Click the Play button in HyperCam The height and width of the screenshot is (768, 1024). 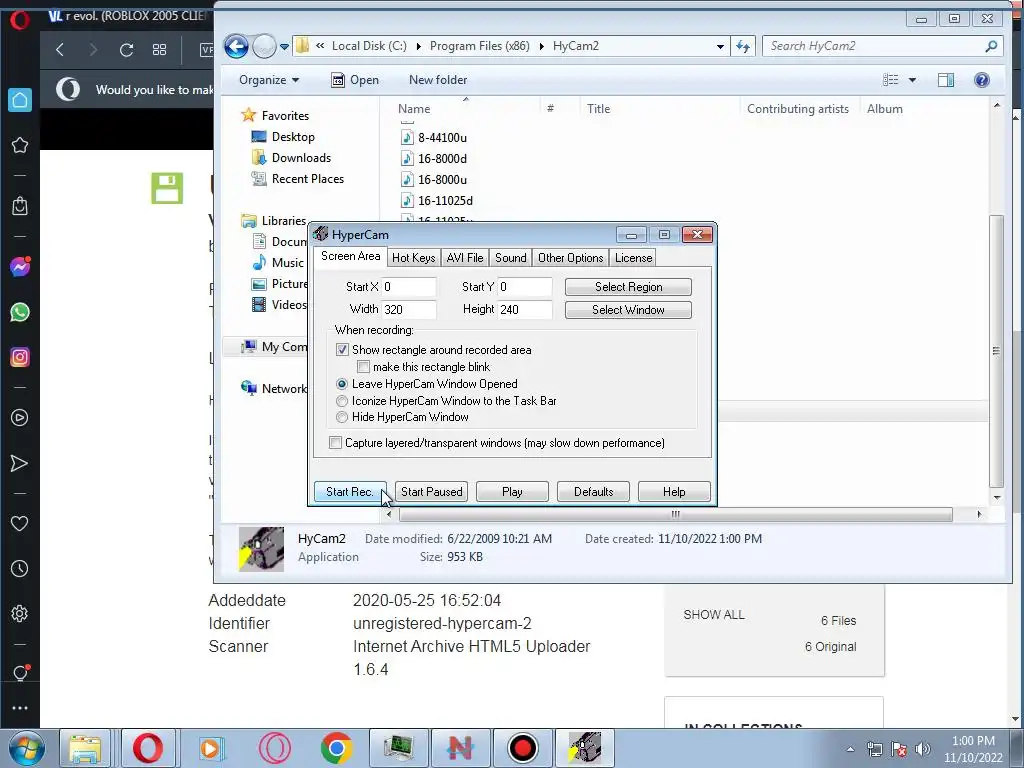tap(512, 492)
